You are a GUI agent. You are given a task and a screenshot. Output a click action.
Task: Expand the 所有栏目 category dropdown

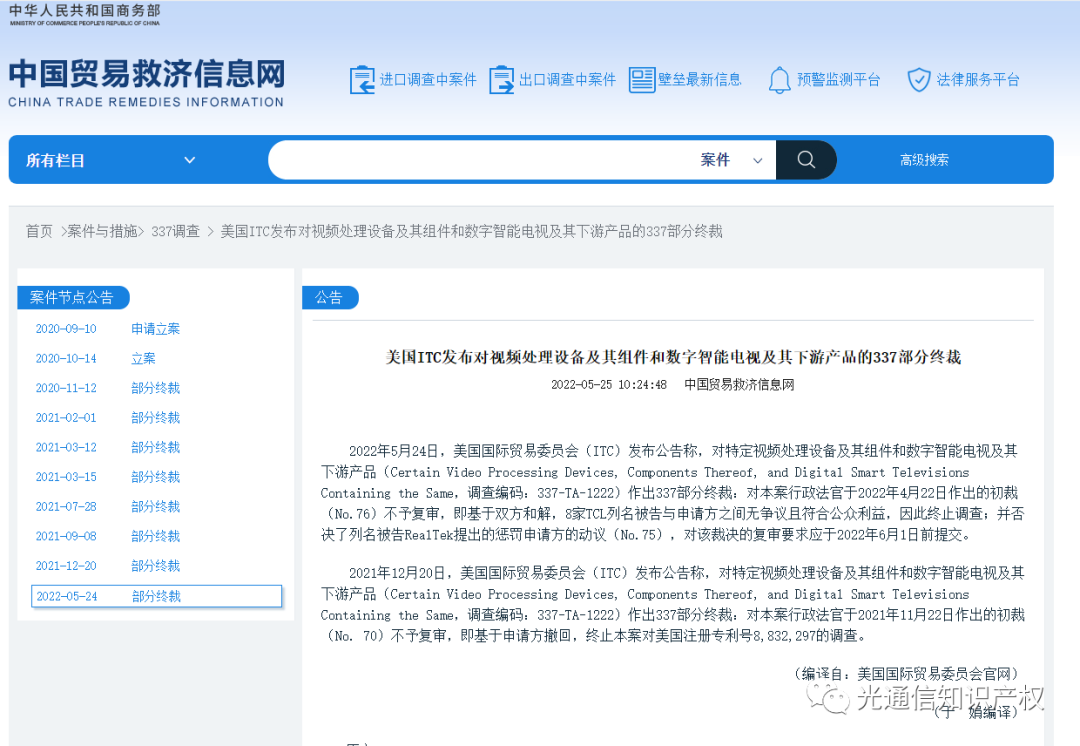pyautogui.click(x=112, y=160)
